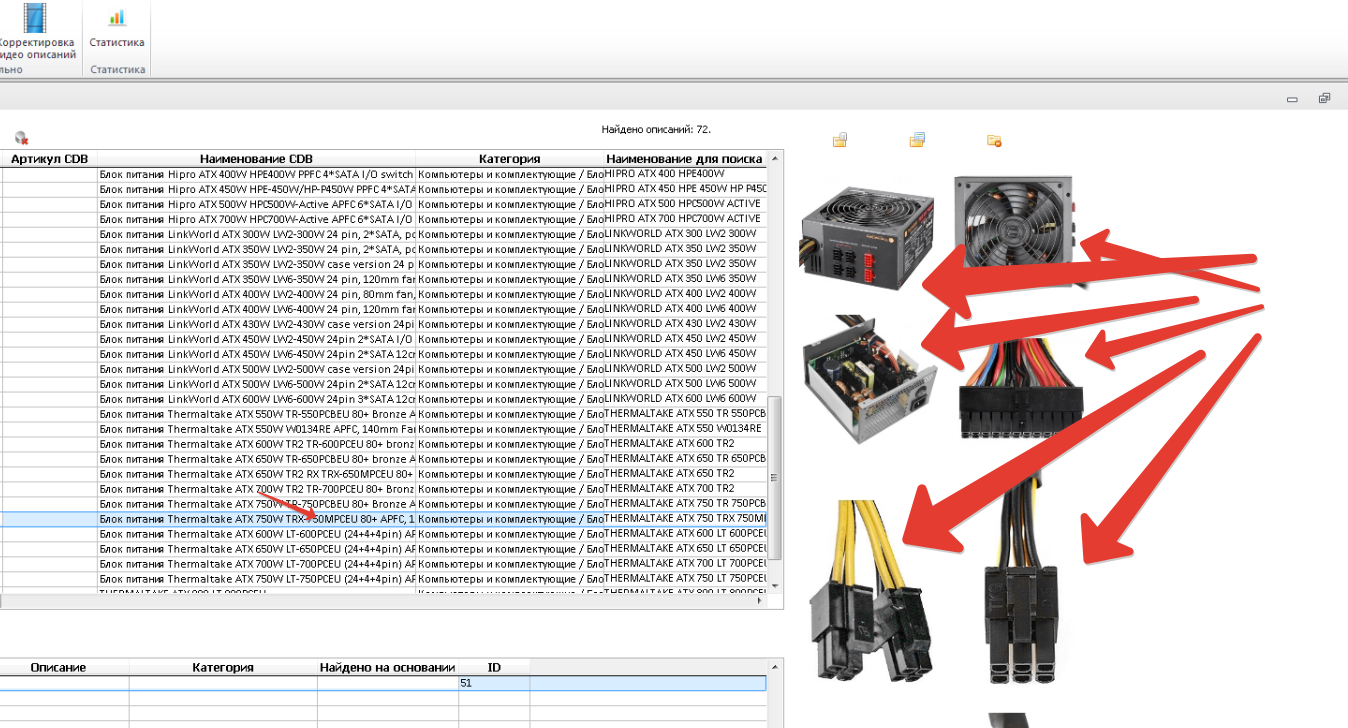Restore the inner panel window
The image size is (1348, 728).
click(1324, 98)
